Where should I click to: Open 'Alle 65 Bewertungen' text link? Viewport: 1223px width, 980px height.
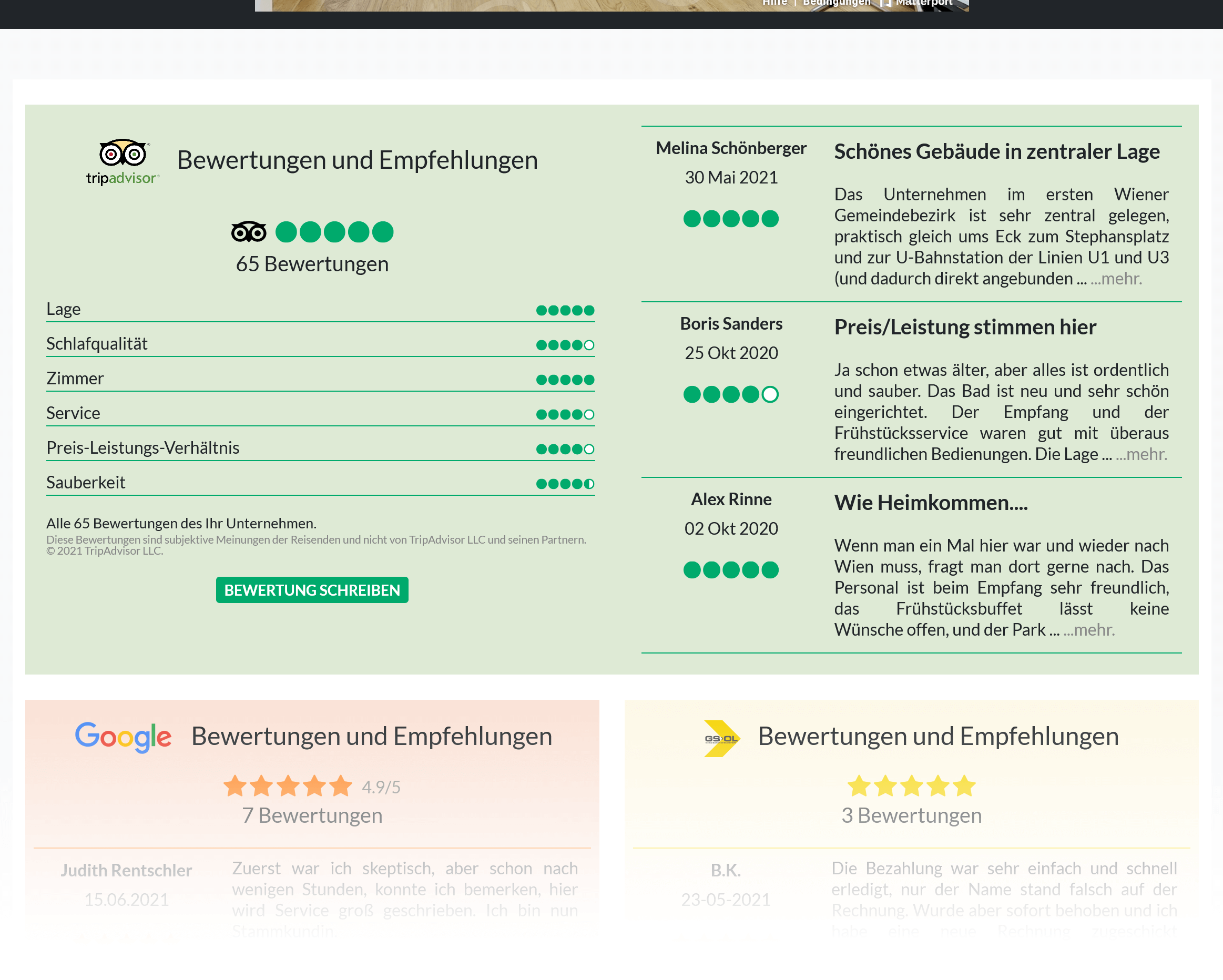[181, 523]
